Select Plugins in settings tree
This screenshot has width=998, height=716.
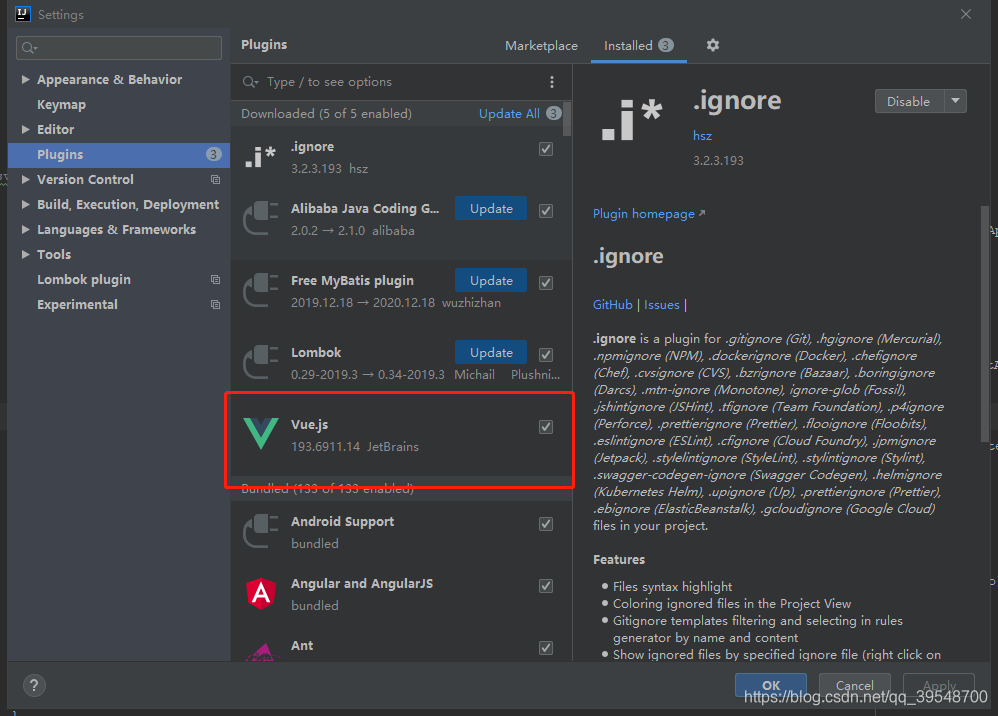[x=119, y=155]
